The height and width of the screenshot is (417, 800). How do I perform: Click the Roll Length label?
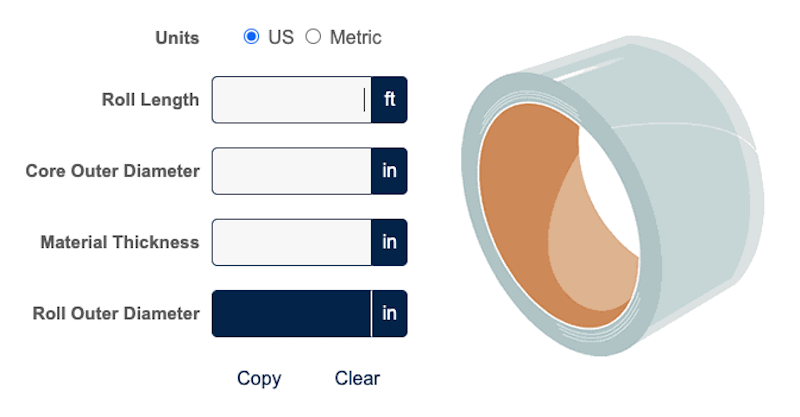(150, 100)
